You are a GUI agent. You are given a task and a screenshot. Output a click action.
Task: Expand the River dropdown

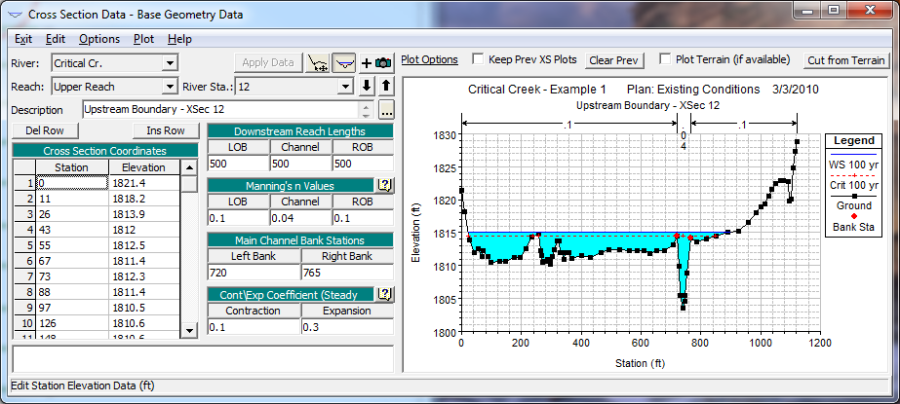click(x=169, y=64)
